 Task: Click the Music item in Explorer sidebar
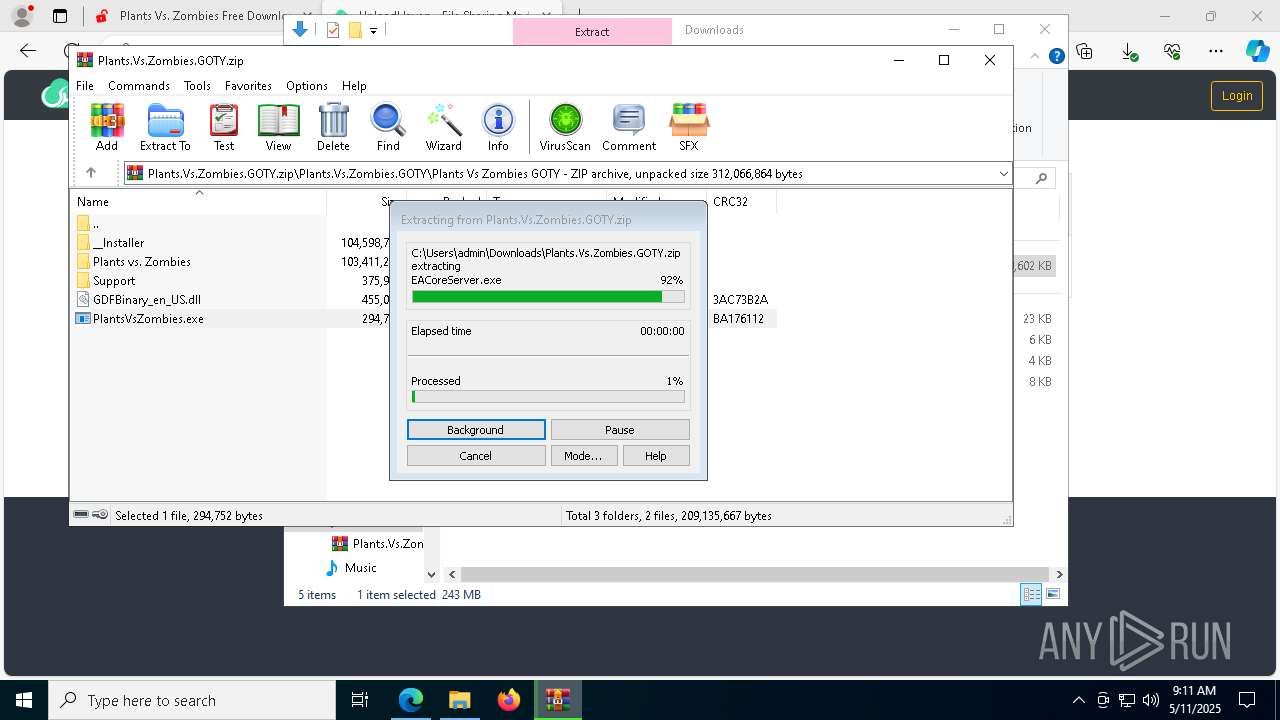(361, 568)
